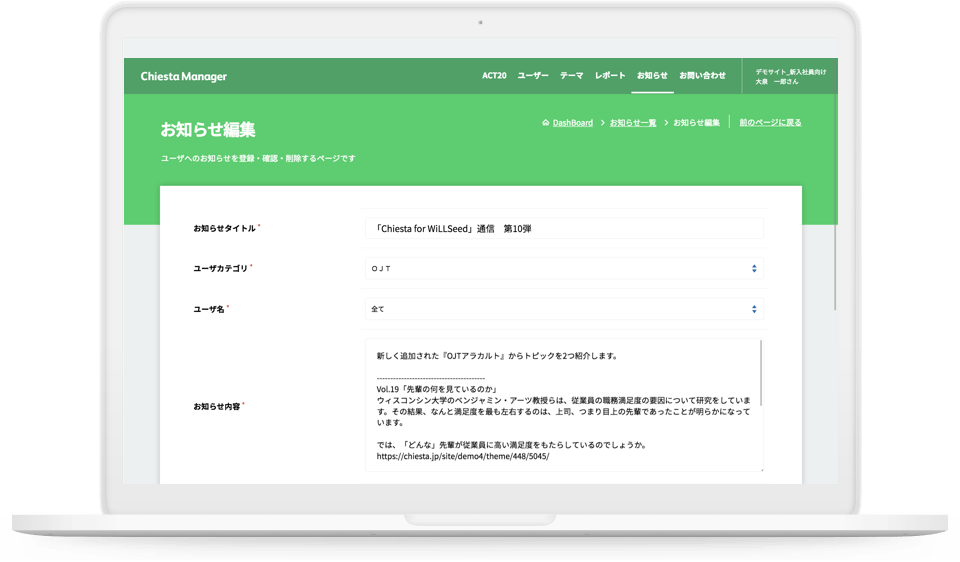
Task: Click the textarea's inner scrollbar
Action: [761, 373]
